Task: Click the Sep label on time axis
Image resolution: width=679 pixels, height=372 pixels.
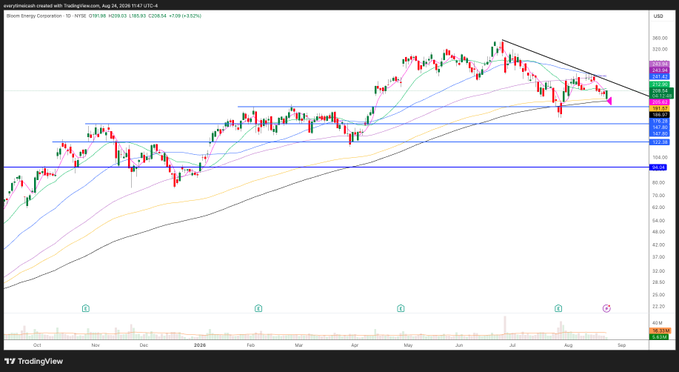Action: click(621, 345)
